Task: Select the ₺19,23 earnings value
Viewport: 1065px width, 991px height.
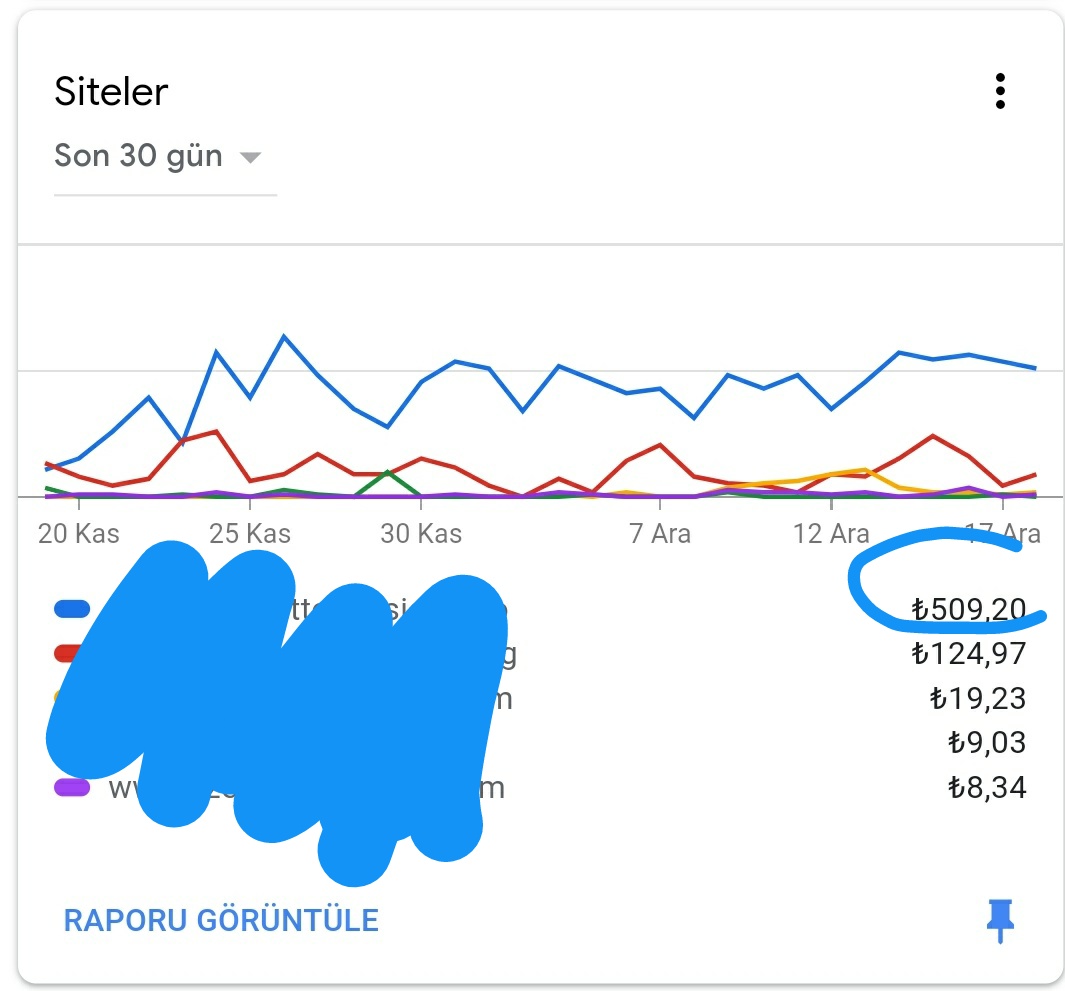Action: pos(977,698)
